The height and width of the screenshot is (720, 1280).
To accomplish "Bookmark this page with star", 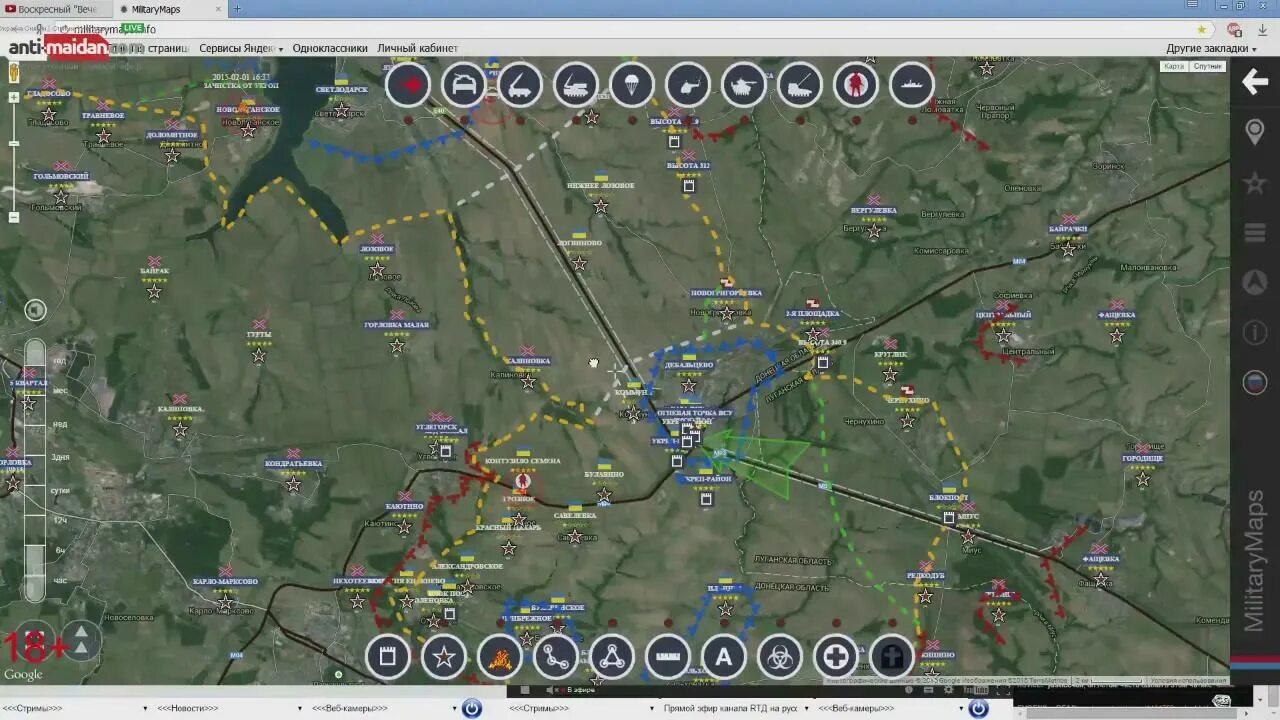I will click(x=1202, y=29).
